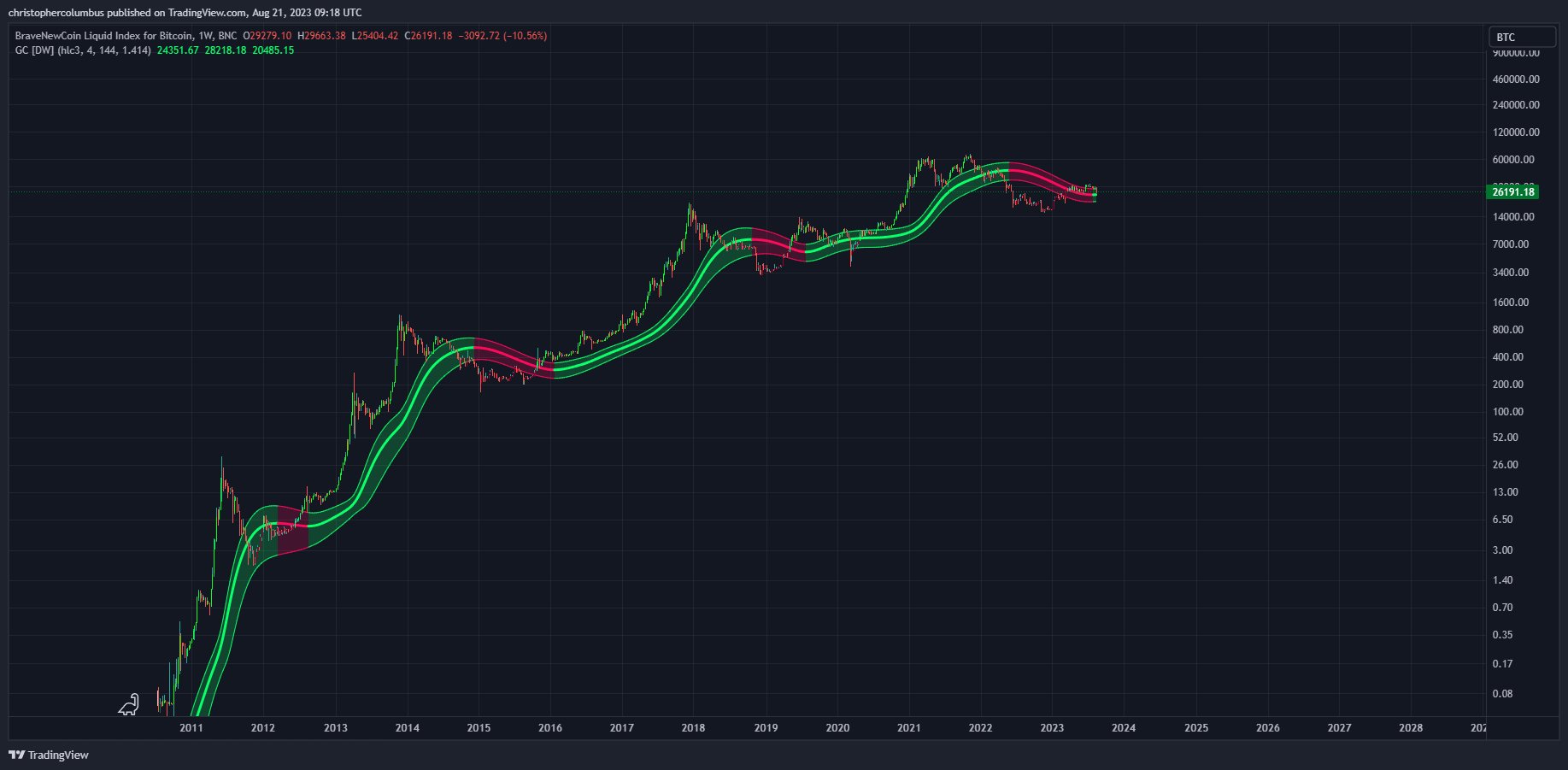Click the 60000.00 price axis label

click(1513, 159)
